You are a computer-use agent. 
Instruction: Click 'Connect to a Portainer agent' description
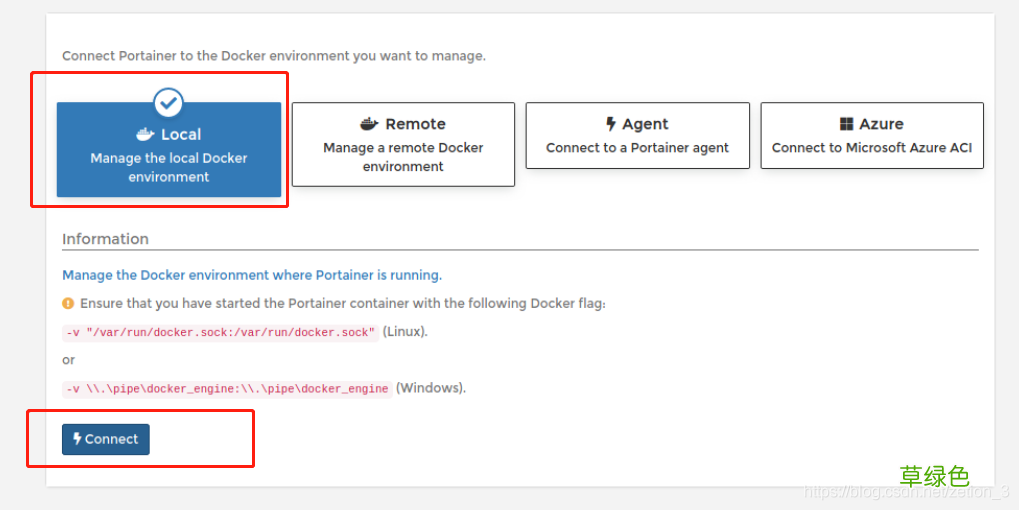coord(637,148)
